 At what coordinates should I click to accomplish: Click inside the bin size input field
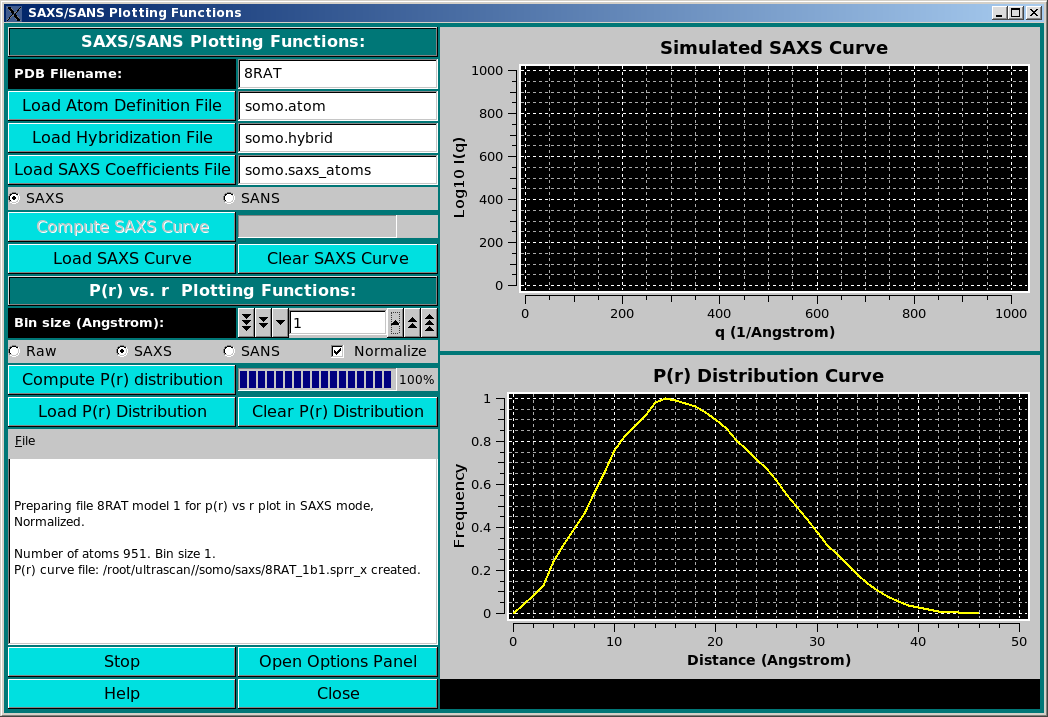[x=340, y=322]
